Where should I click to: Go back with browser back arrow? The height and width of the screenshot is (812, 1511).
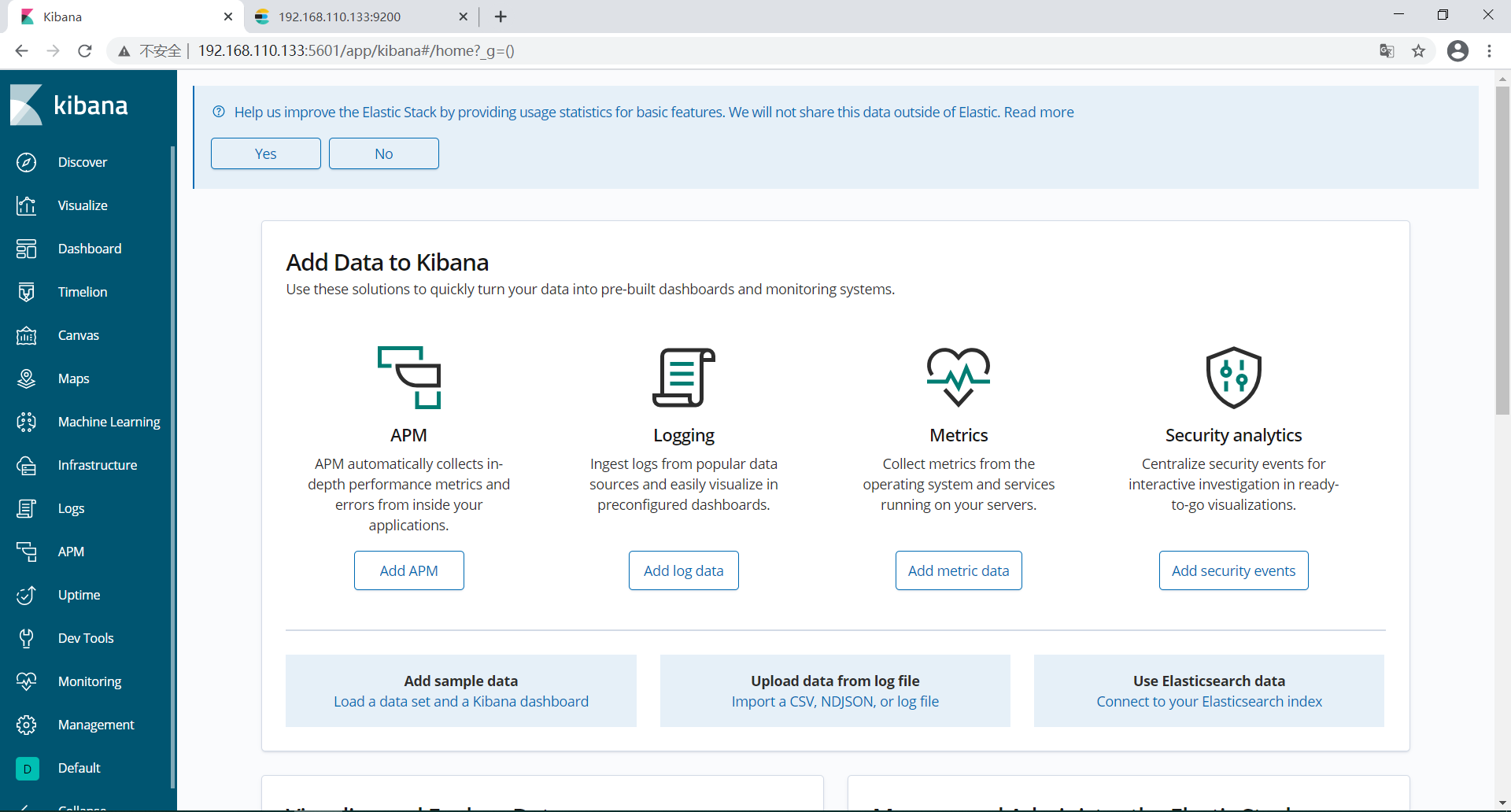tap(22, 51)
